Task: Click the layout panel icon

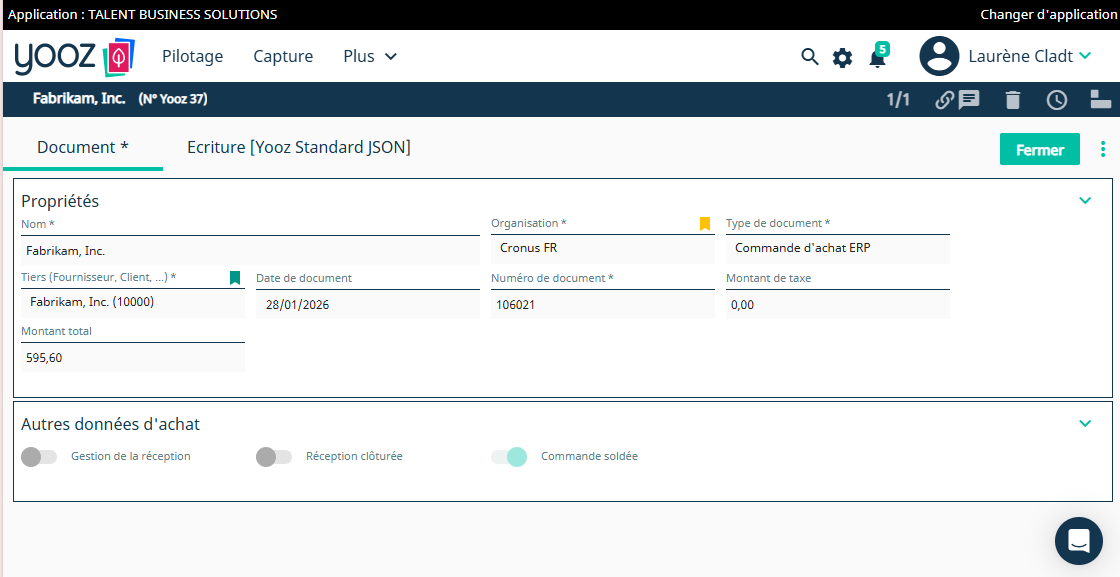Action: (x=1100, y=99)
